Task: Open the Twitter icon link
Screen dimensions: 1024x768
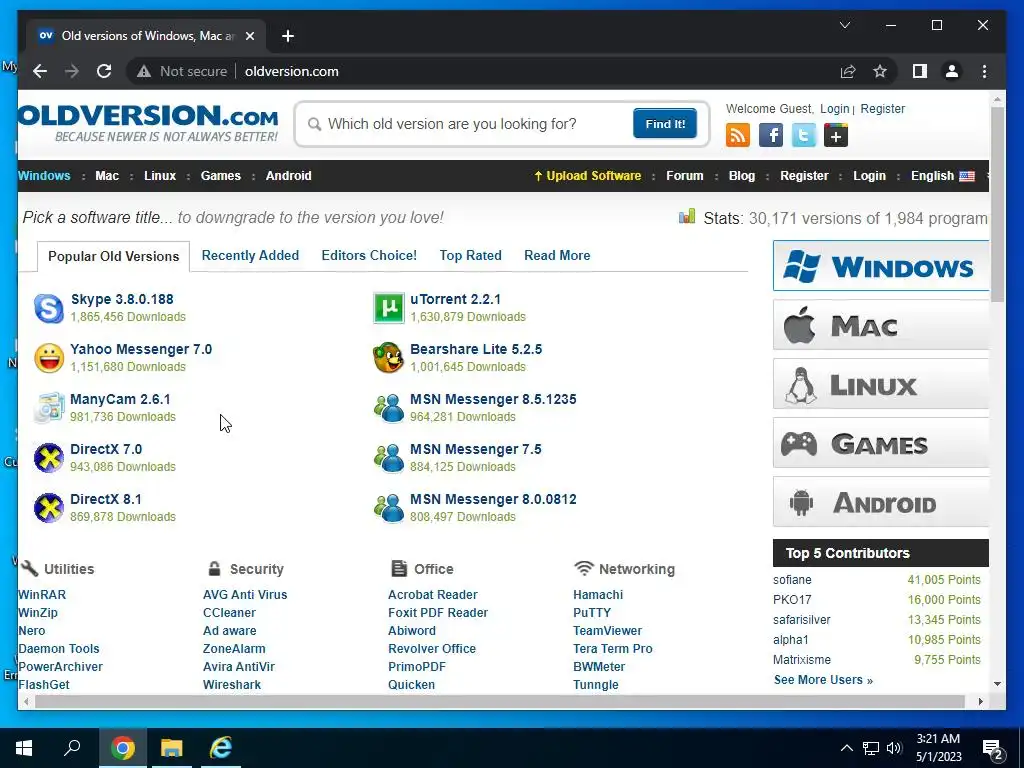Action: (803, 136)
